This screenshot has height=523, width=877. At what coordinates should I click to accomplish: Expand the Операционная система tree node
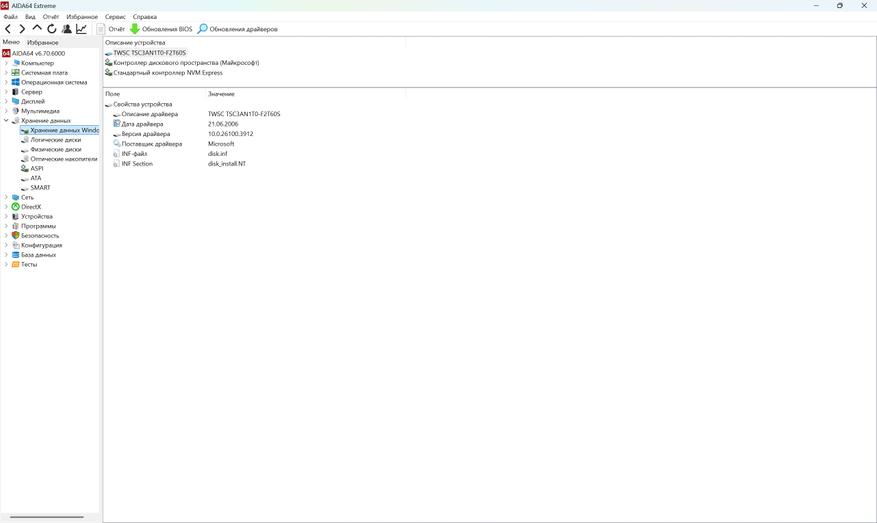[6, 82]
